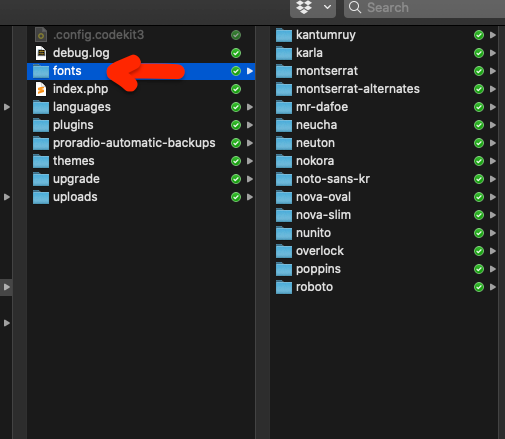Click the index.php Sublime file icon
The height and width of the screenshot is (439, 505).
(x=41, y=89)
